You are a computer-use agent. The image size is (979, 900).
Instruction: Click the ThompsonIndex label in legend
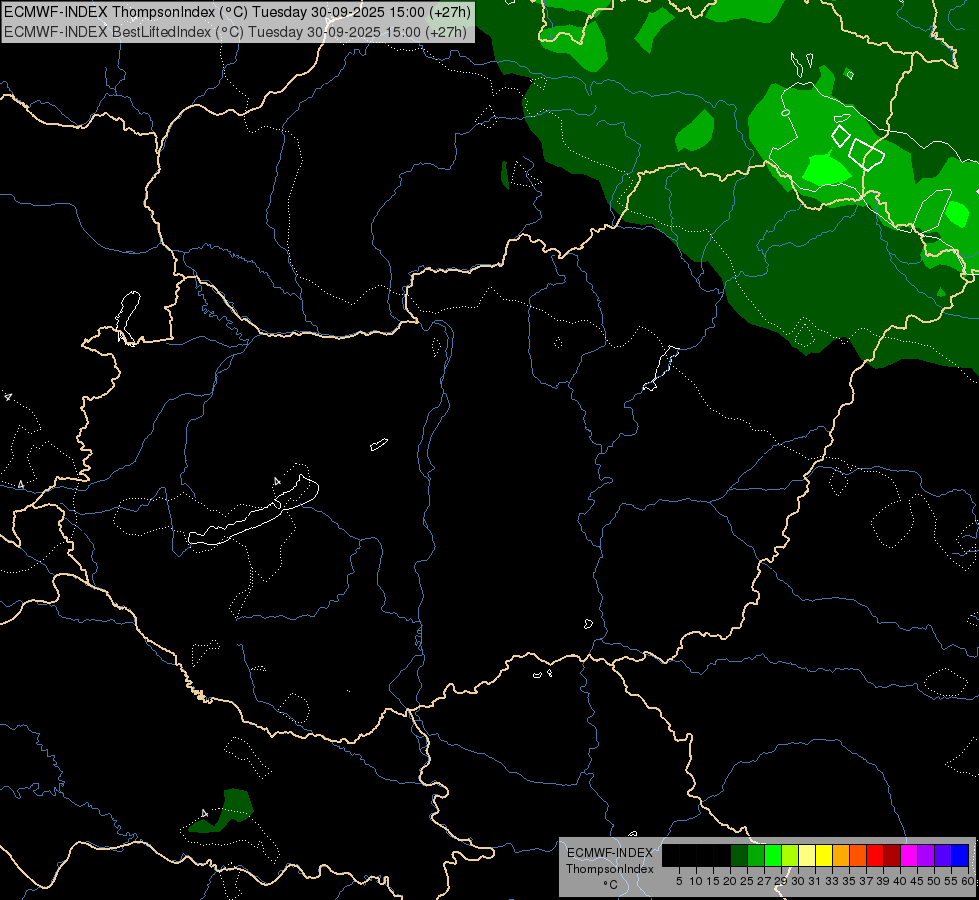click(610, 869)
